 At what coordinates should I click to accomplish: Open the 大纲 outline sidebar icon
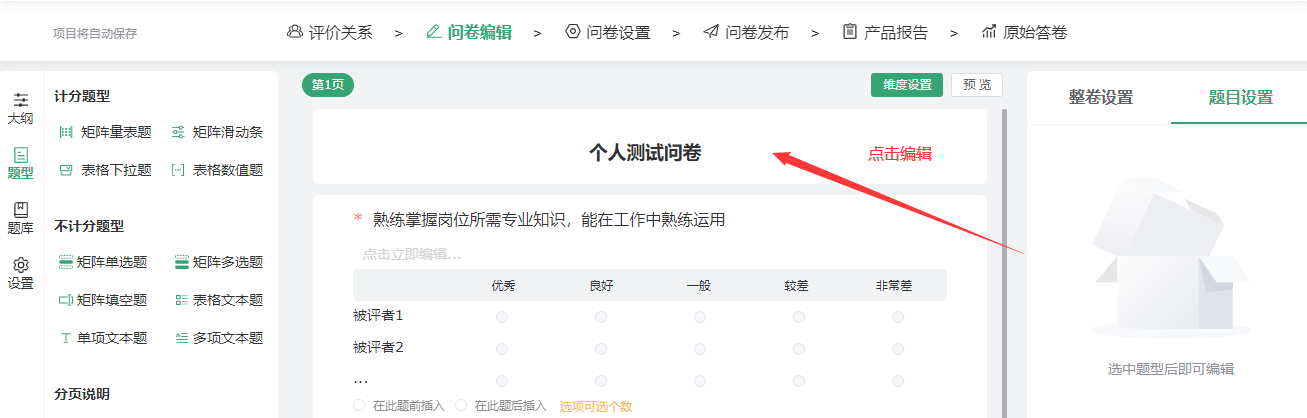pos(20,108)
